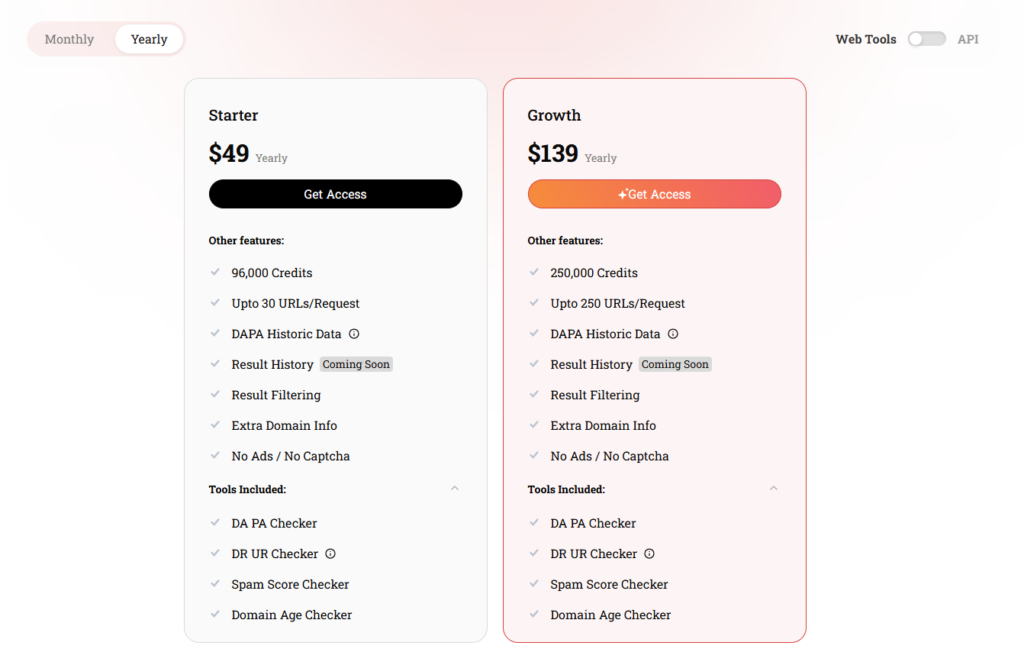This screenshot has width=1024, height=665.
Task: Collapse Growth plan Tools Included section
Action: (x=773, y=489)
